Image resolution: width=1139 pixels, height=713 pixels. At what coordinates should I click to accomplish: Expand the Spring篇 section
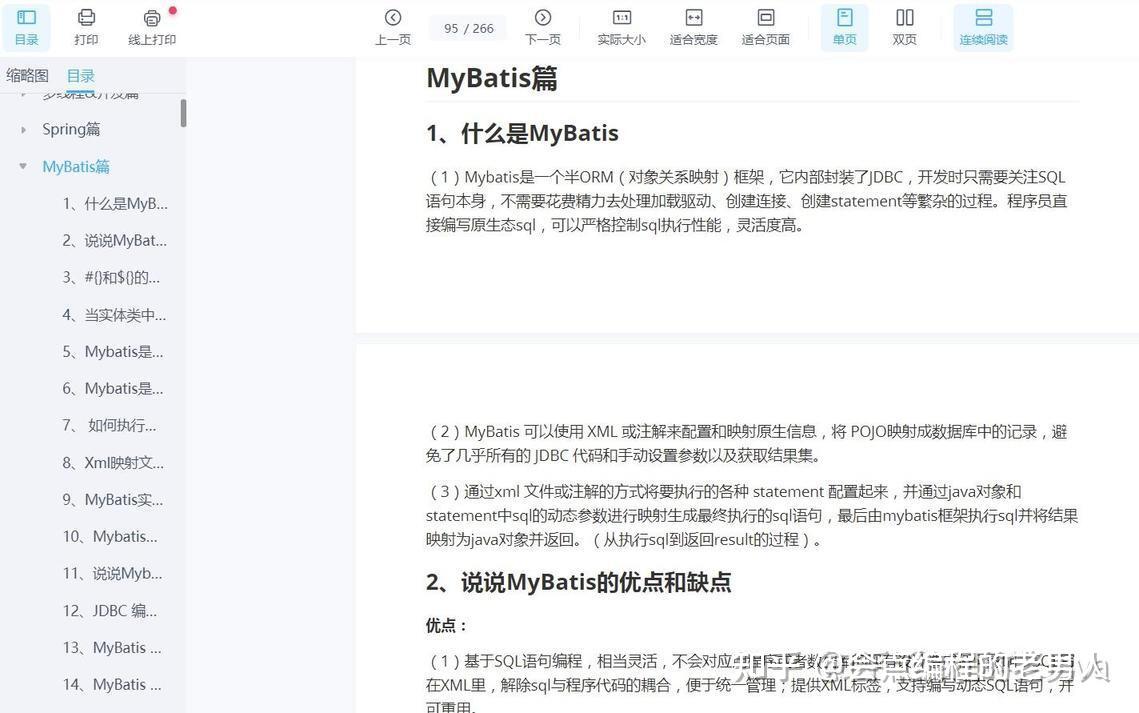pyautogui.click(x=22, y=129)
